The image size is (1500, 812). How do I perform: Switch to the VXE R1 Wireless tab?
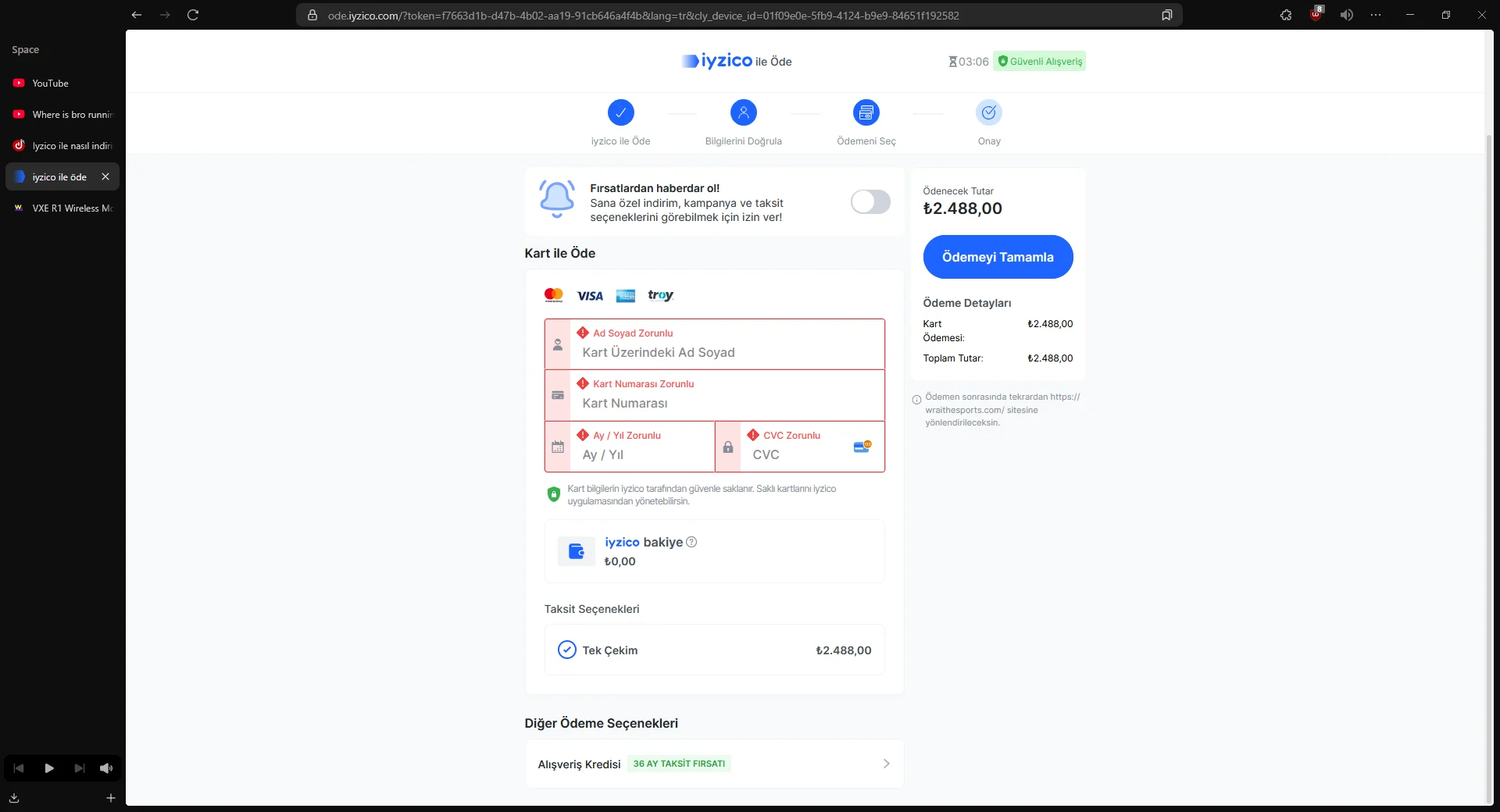click(62, 208)
